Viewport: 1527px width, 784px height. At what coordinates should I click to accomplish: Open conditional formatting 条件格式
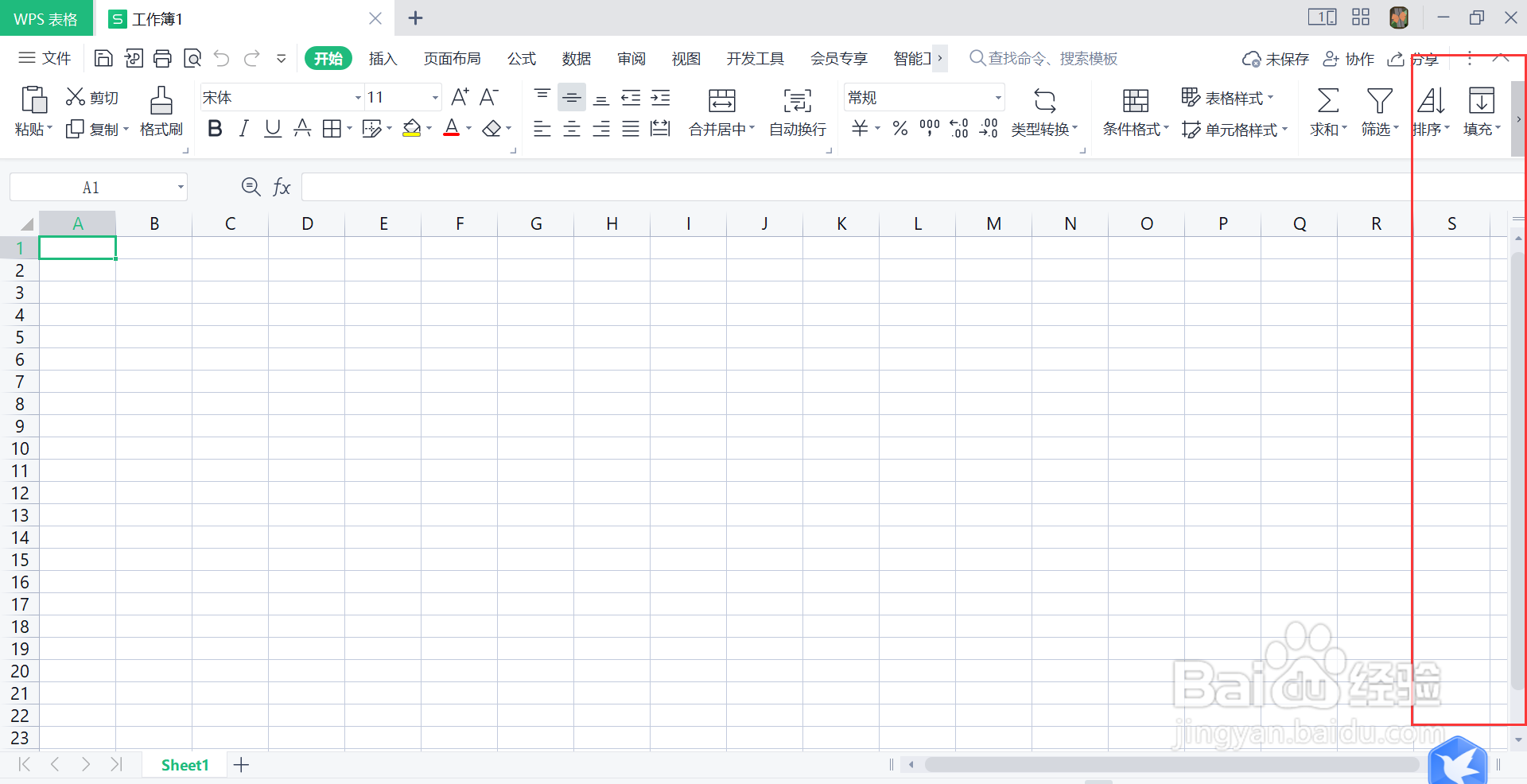click(x=1135, y=111)
